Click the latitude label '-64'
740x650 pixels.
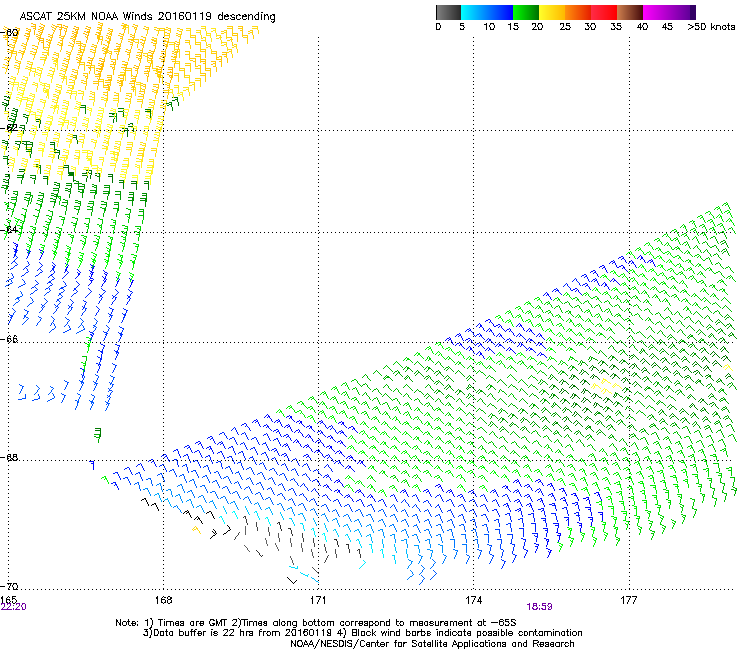click(x=10, y=230)
